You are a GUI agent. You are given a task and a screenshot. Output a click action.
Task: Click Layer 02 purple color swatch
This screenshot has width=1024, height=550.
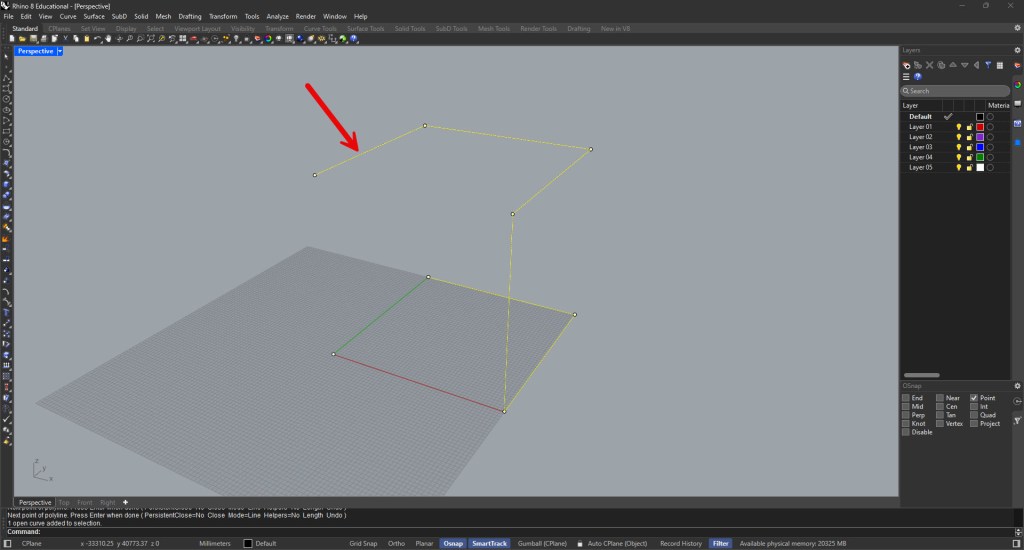[x=980, y=137]
